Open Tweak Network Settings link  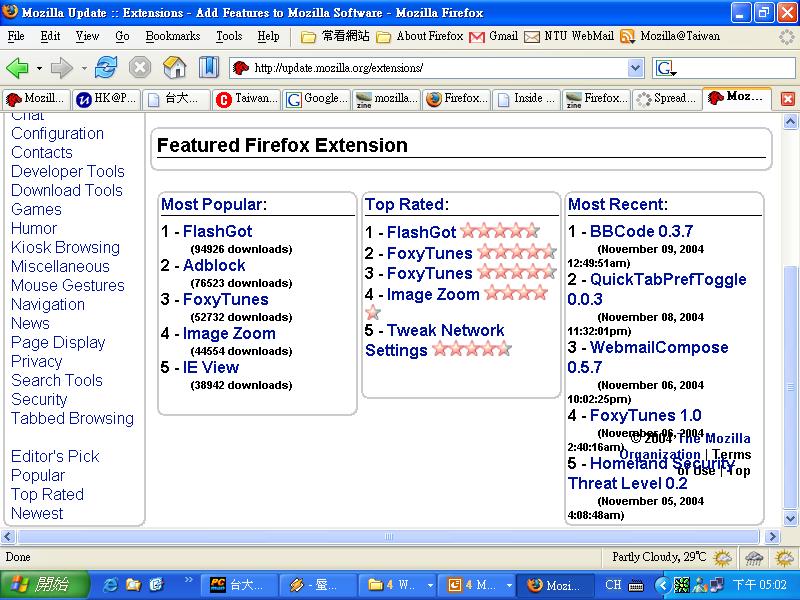(x=435, y=340)
